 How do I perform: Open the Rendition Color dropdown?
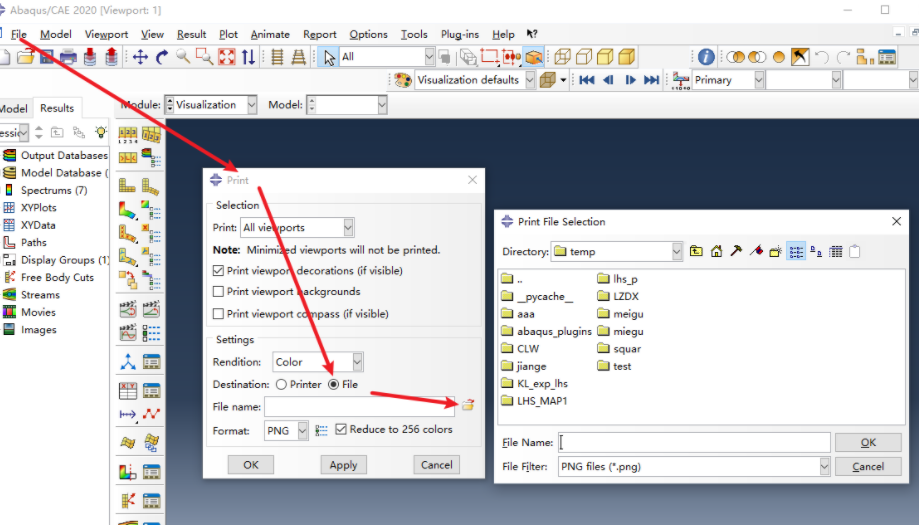357,362
